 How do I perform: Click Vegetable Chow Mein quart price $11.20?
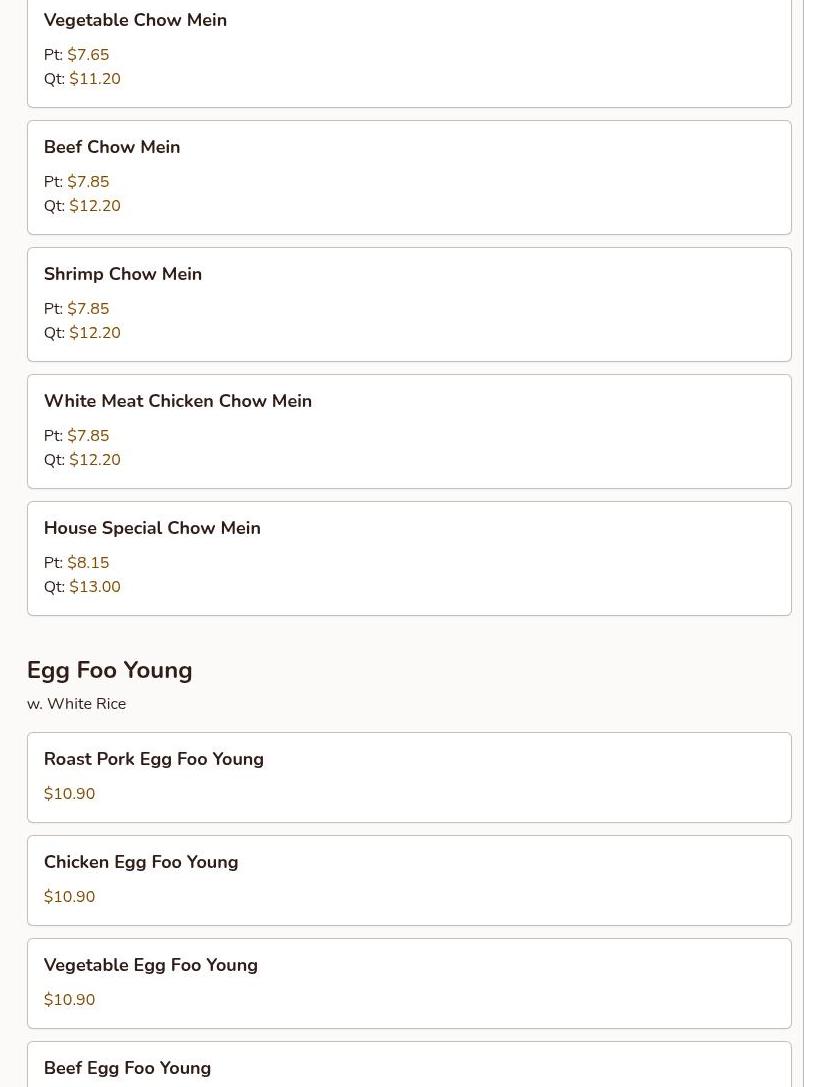95,79
